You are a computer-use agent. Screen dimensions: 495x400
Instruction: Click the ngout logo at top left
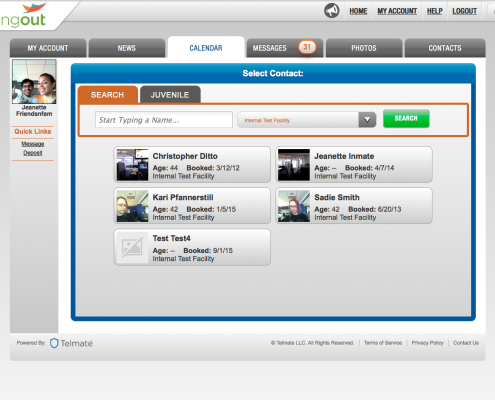tap(23, 15)
